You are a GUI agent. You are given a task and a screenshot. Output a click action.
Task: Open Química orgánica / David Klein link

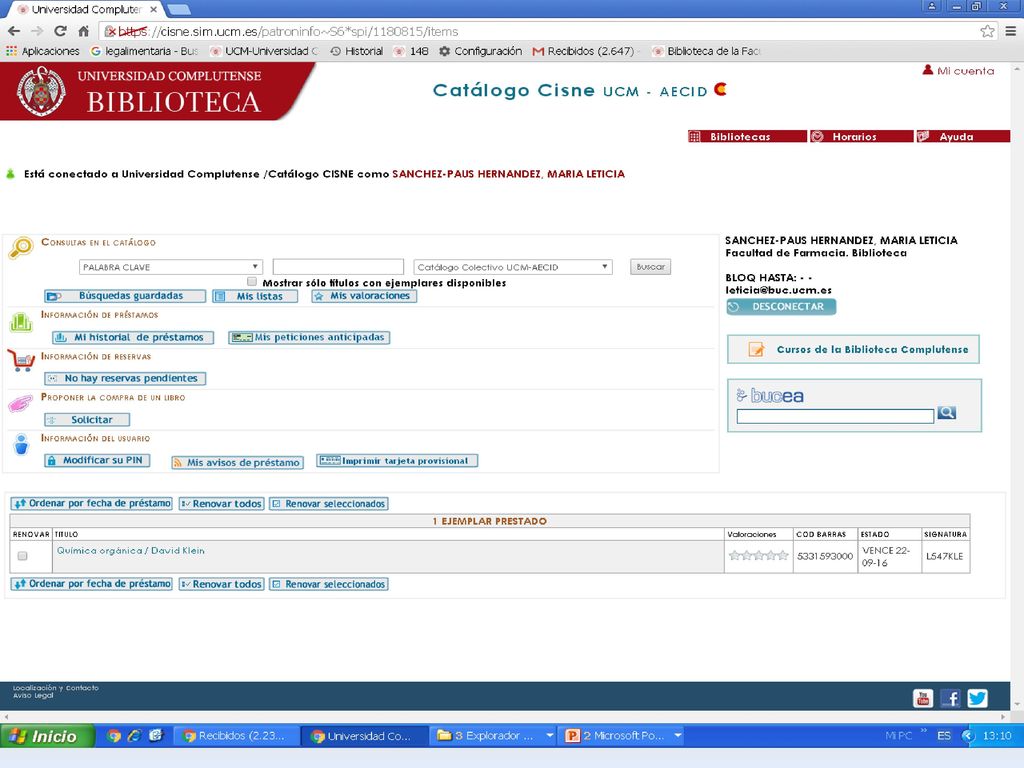[x=131, y=551]
